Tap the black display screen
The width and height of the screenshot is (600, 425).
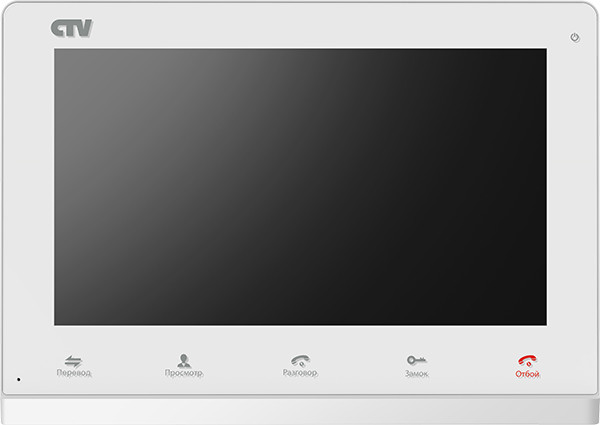(x=300, y=187)
